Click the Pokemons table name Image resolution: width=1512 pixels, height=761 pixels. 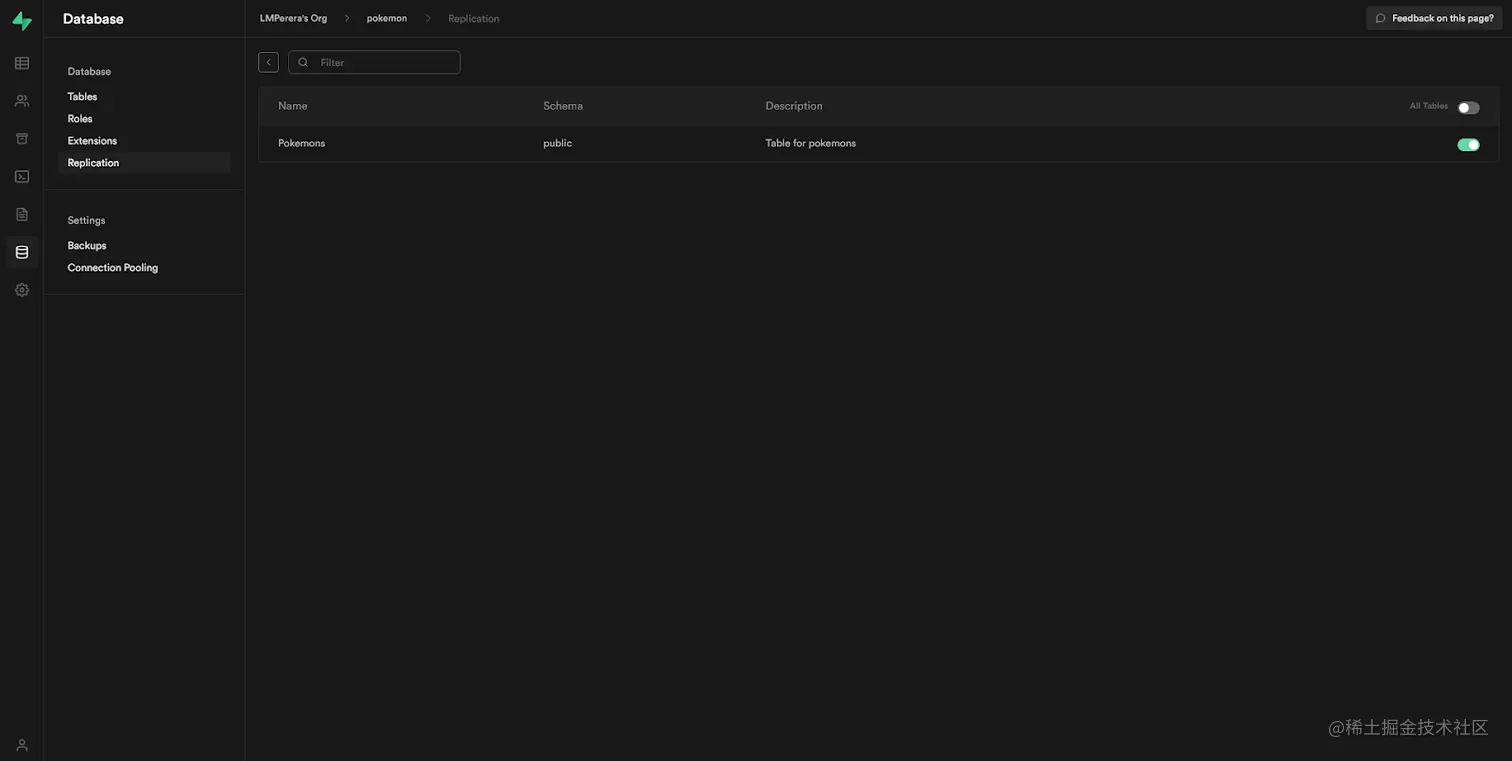(301, 143)
